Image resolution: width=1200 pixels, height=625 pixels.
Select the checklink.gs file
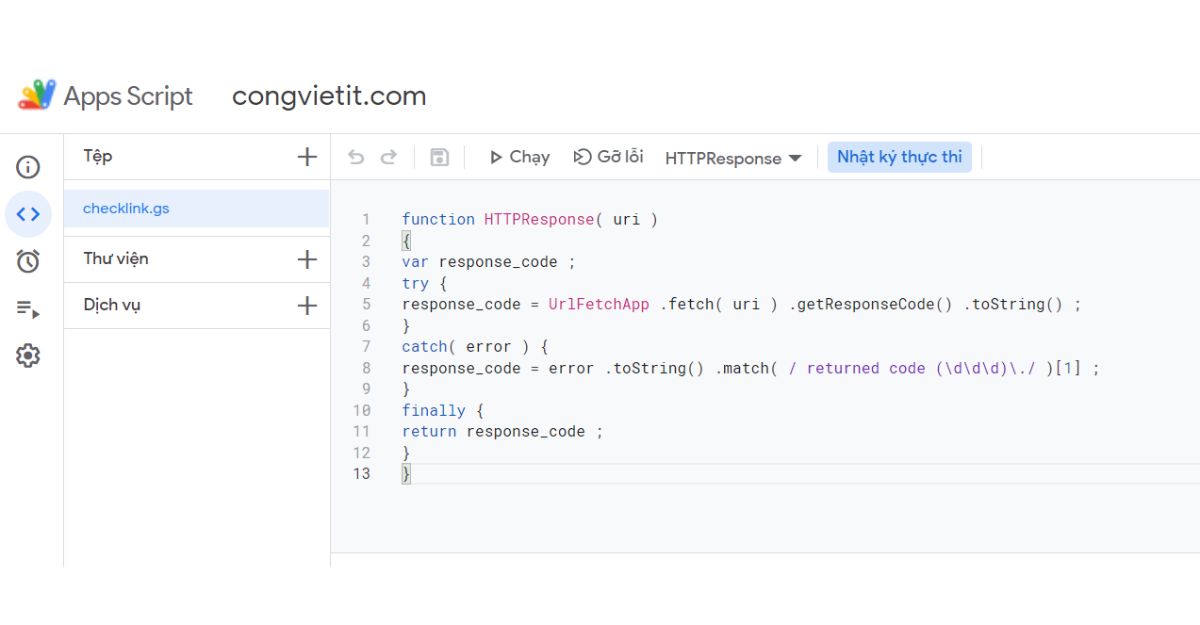coord(197,209)
